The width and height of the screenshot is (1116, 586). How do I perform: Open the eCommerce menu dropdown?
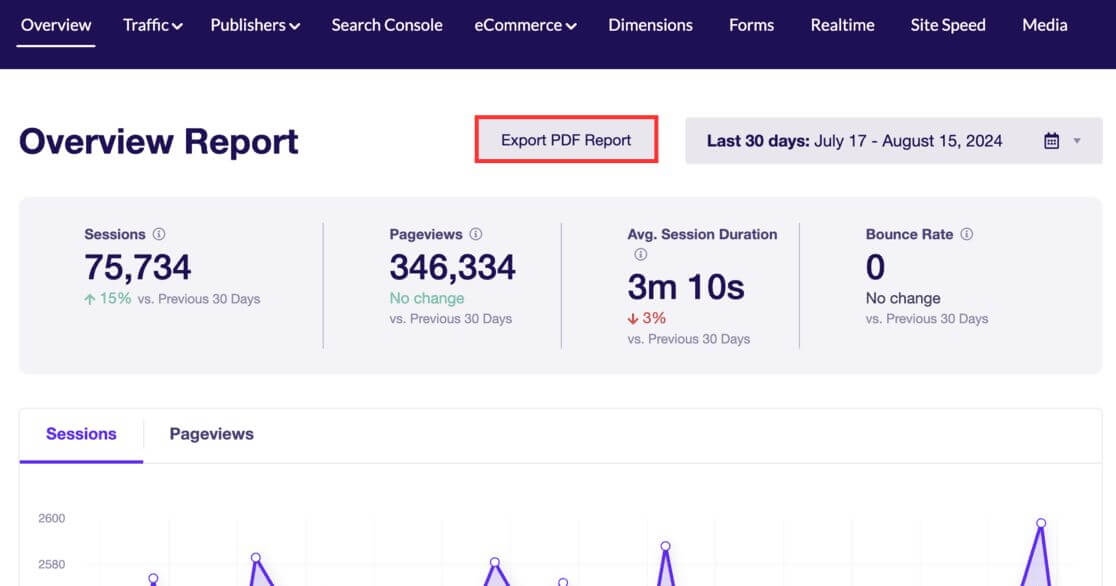(x=525, y=25)
